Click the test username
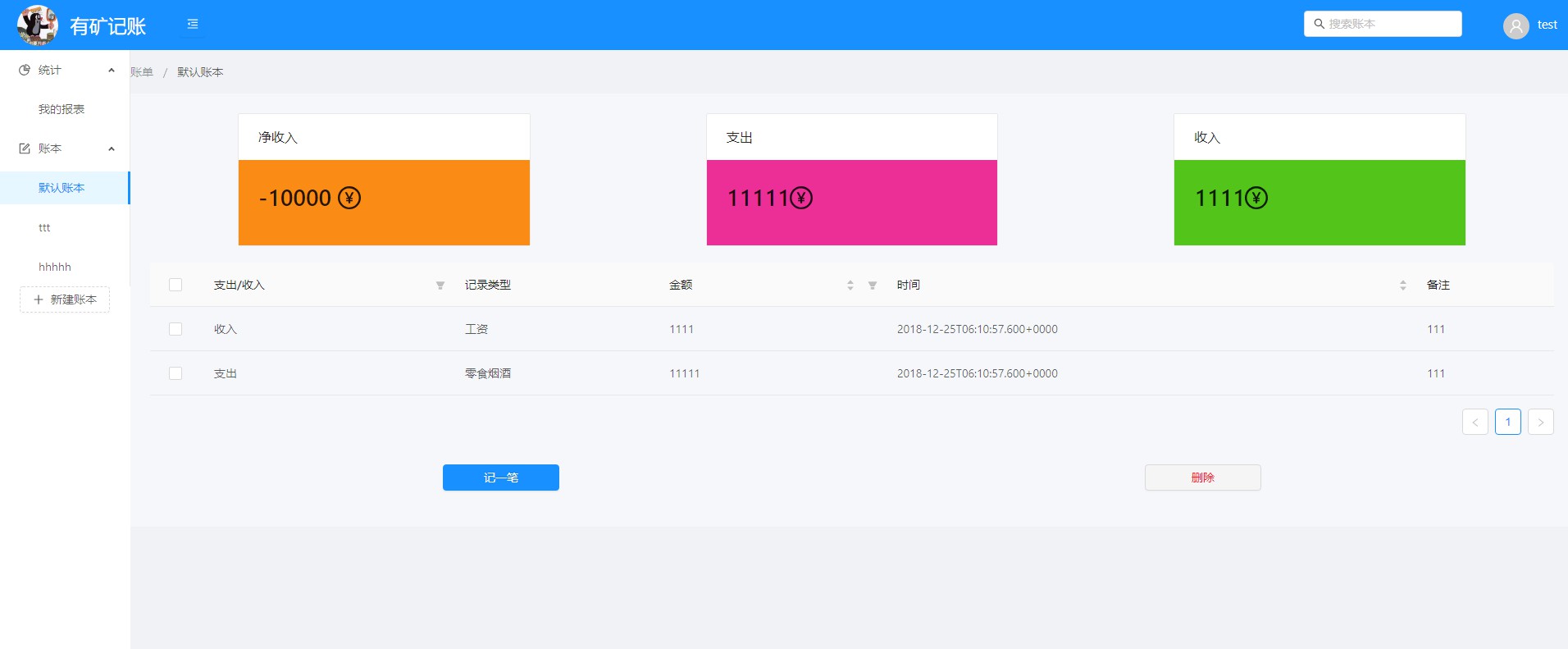Viewport: 1568px width, 649px height. 1547,25
